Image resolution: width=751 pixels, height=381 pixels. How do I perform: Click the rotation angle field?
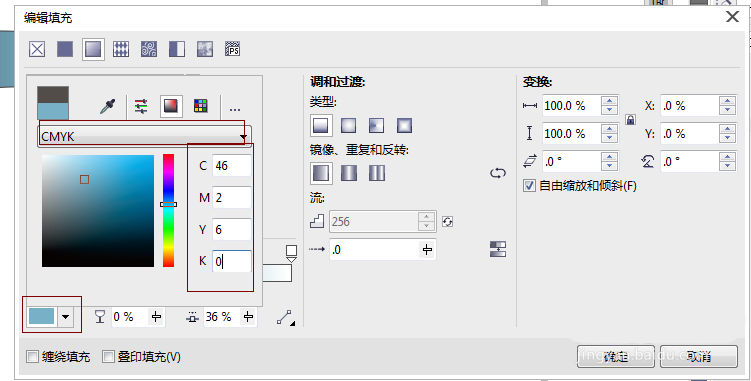click(x=690, y=162)
